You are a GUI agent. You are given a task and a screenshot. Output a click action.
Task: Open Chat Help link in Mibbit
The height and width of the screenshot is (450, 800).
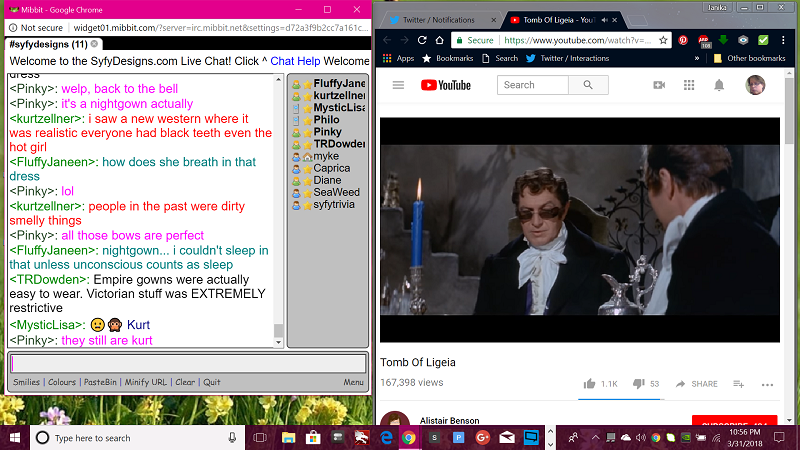point(295,61)
